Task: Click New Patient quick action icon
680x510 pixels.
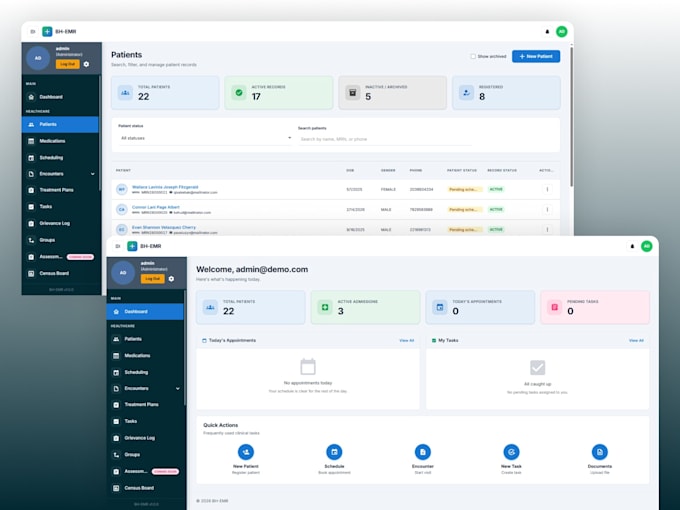Action: (x=246, y=452)
